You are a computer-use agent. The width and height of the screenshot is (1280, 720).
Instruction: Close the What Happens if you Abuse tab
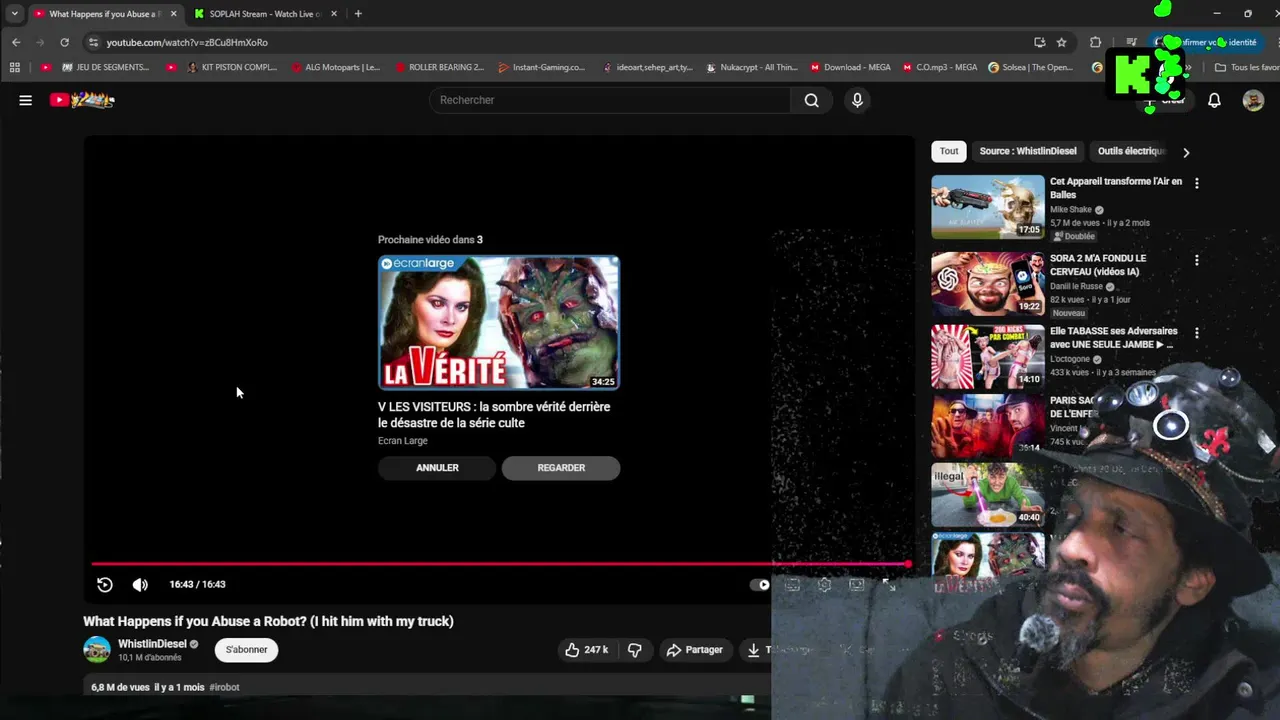[x=173, y=14]
